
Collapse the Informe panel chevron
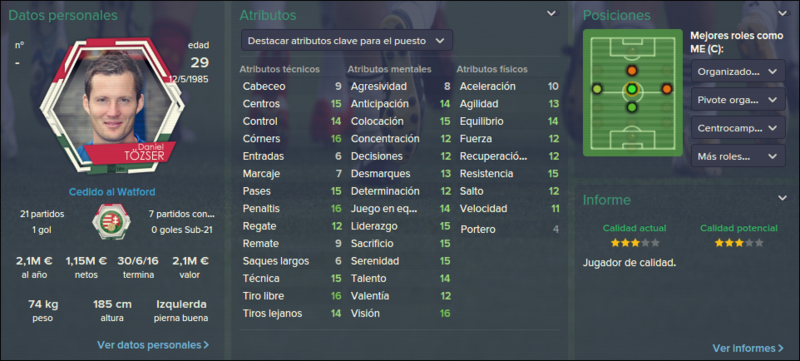(783, 198)
